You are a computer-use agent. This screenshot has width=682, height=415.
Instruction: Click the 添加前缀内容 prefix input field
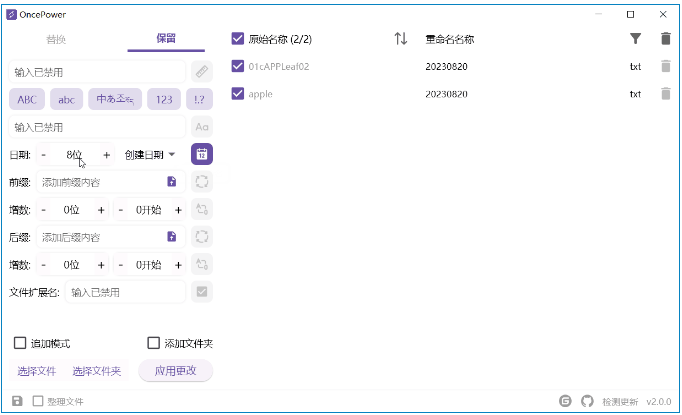(100, 182)
